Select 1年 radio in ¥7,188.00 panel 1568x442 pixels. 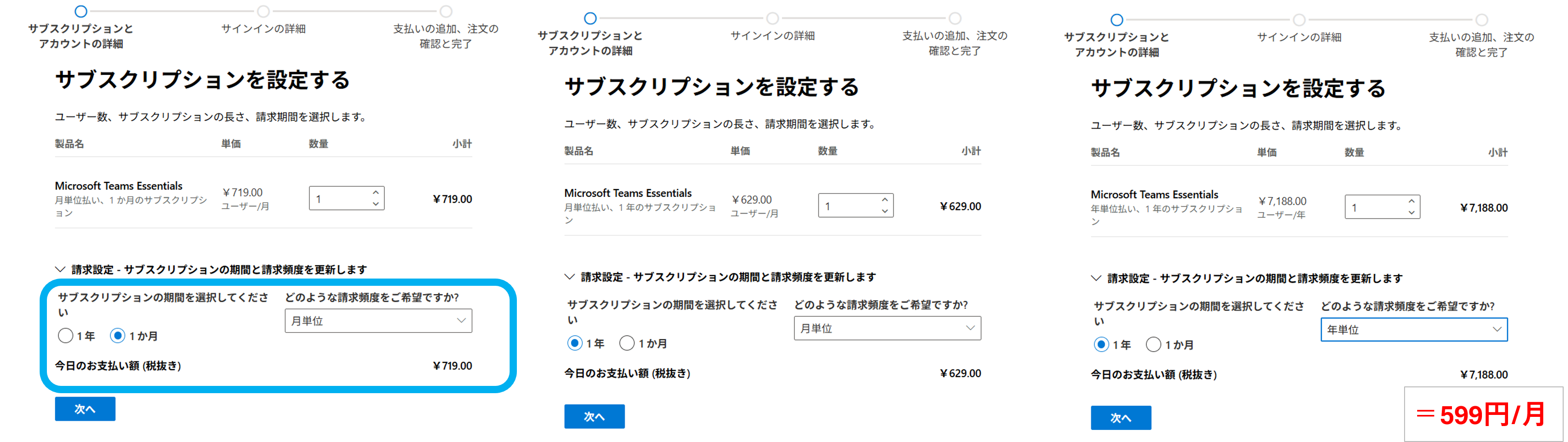click(x=1101, y=345)
